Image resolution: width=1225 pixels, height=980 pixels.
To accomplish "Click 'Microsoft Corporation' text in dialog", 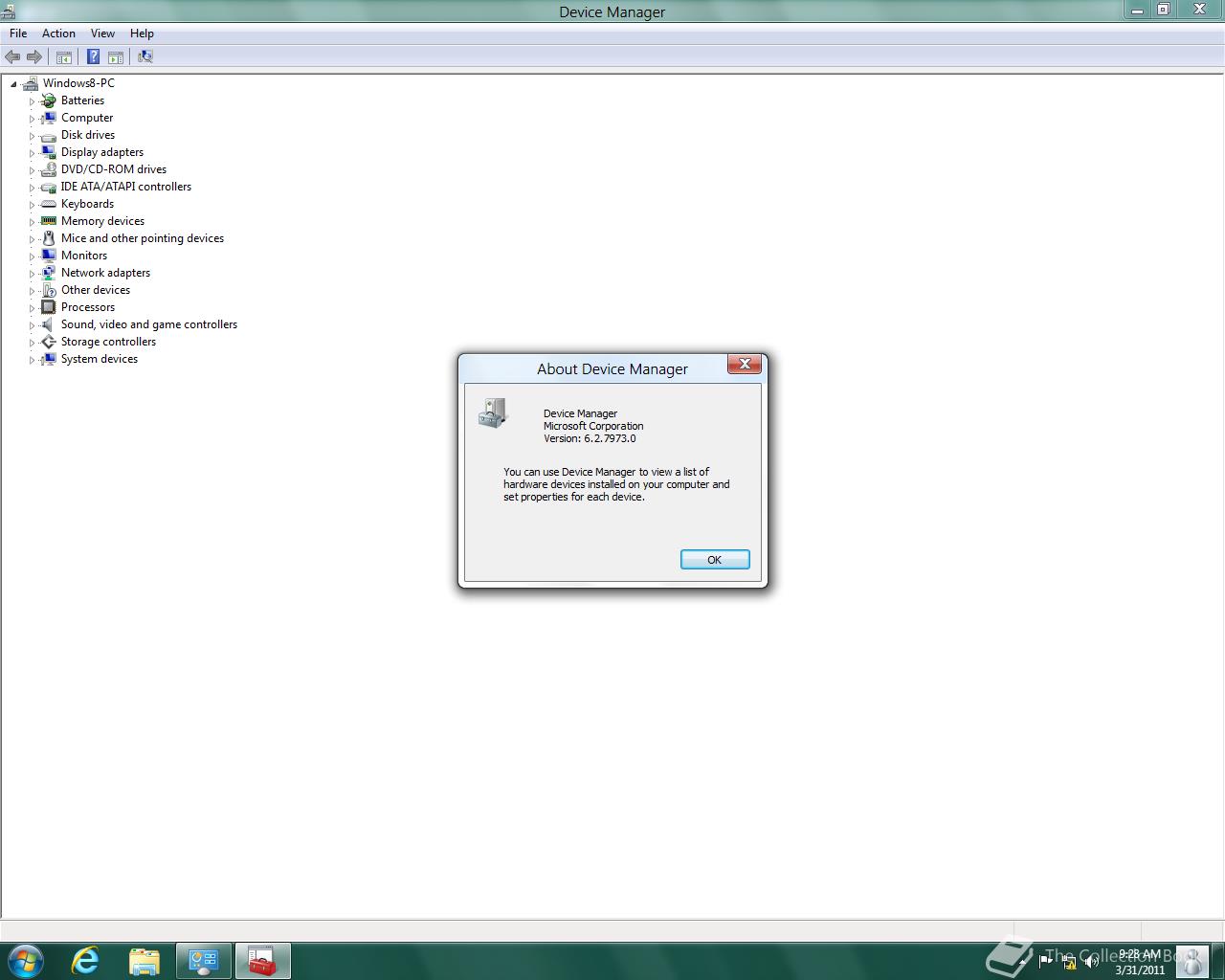I will tap(593, 426).
